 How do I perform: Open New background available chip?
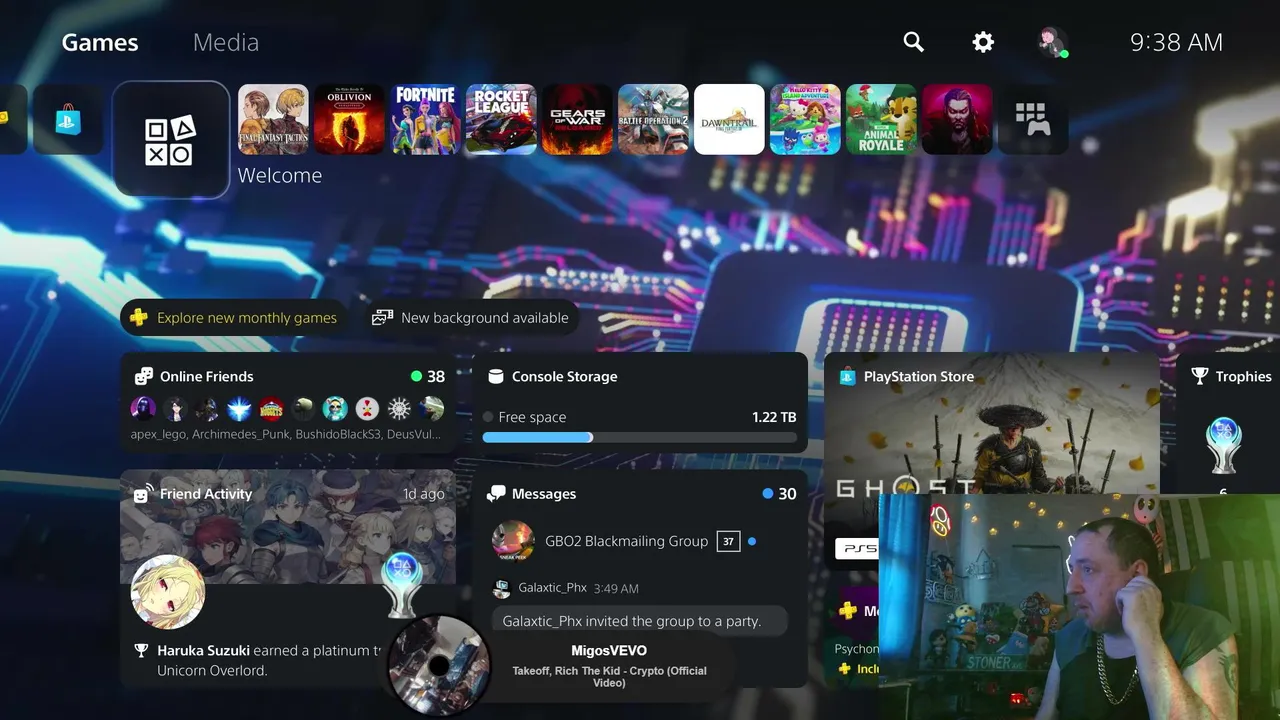(x=471, y=318)
